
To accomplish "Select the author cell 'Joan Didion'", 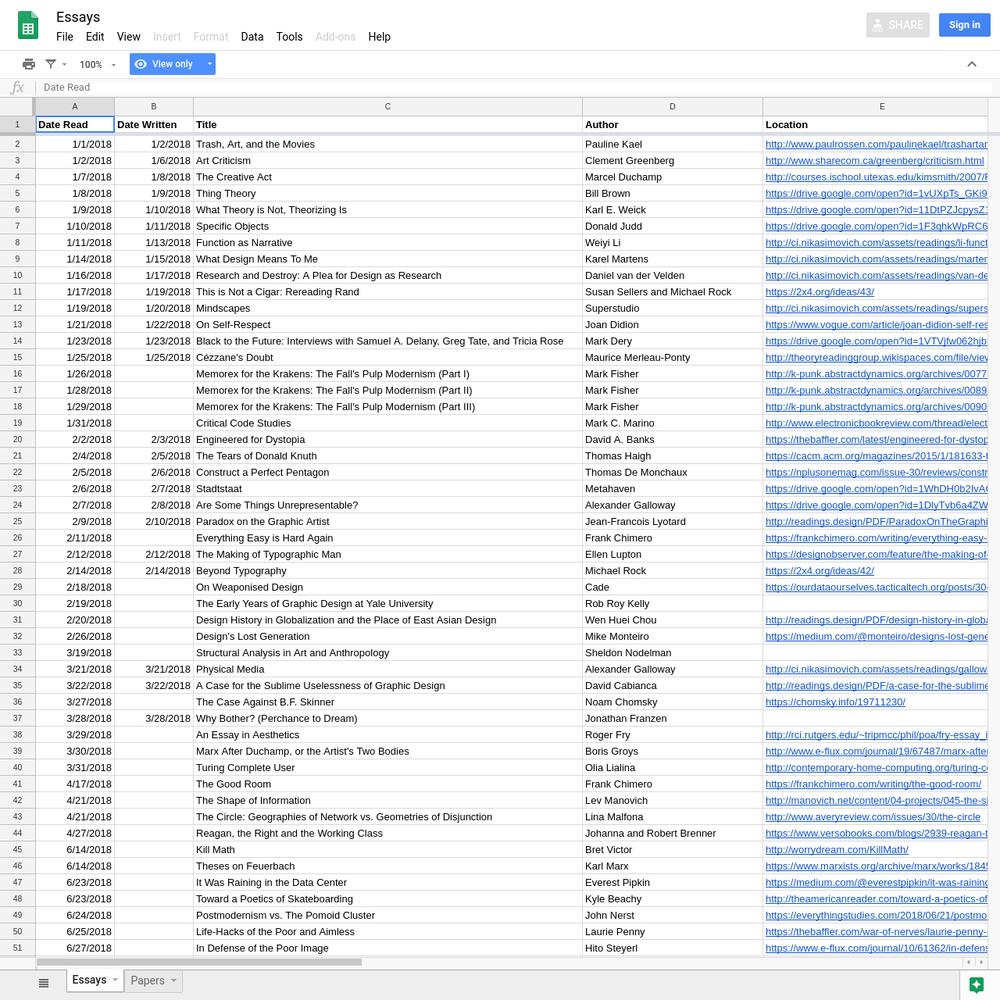I will [672, 325].
